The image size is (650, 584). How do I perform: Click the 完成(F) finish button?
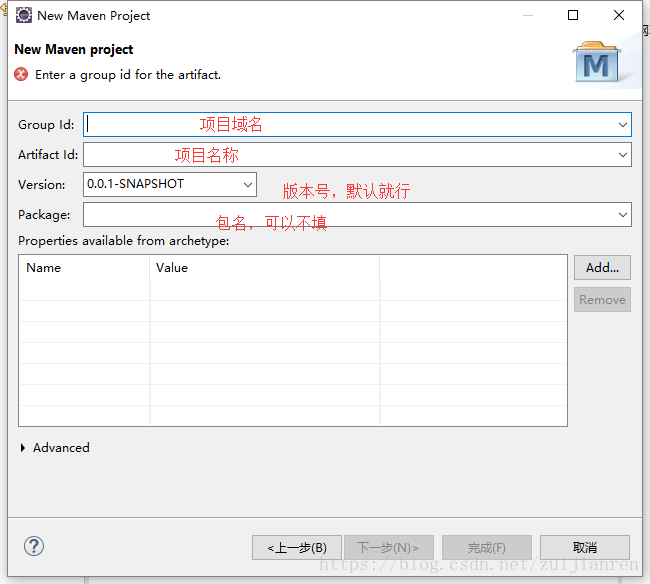(487, 548)
